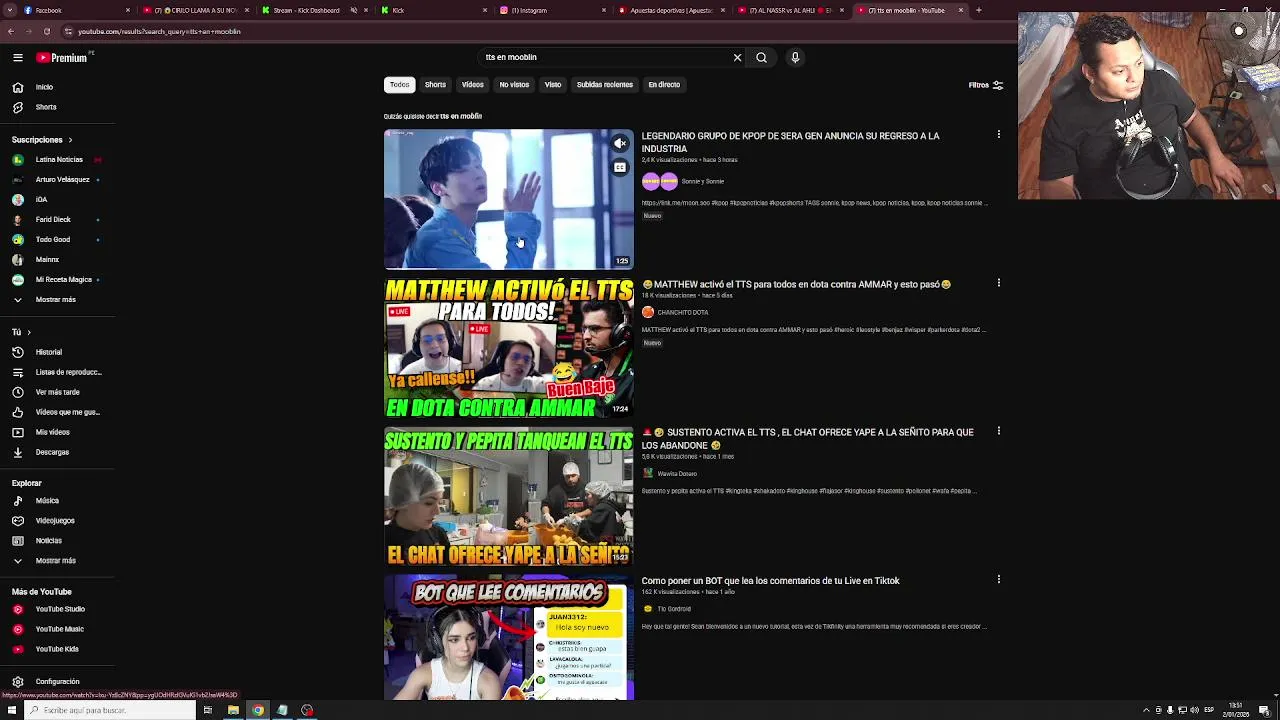Open Latina Noticias subscription
The image size is (1280, 720).
(x=57, y=159)
